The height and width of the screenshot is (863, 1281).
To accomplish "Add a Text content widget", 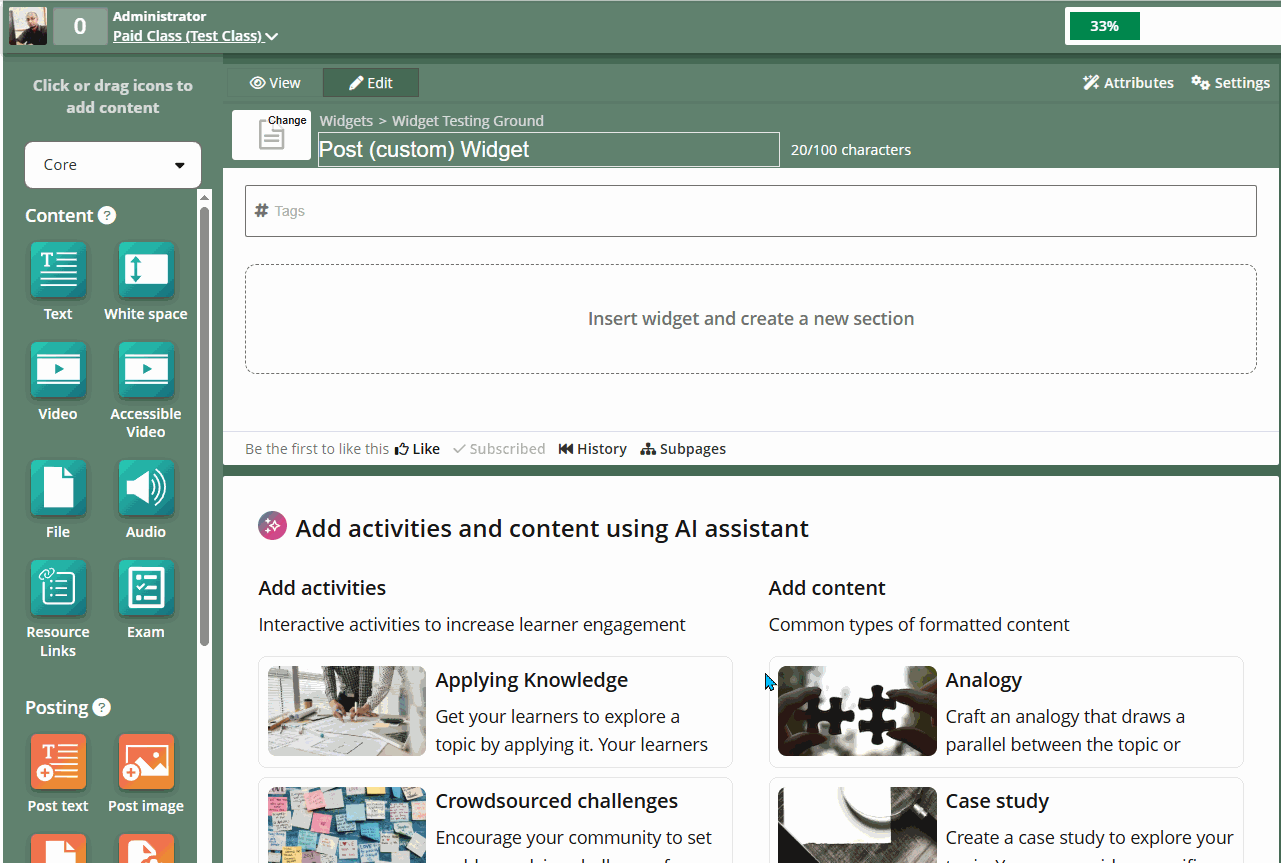I will [x=58, y=270].
